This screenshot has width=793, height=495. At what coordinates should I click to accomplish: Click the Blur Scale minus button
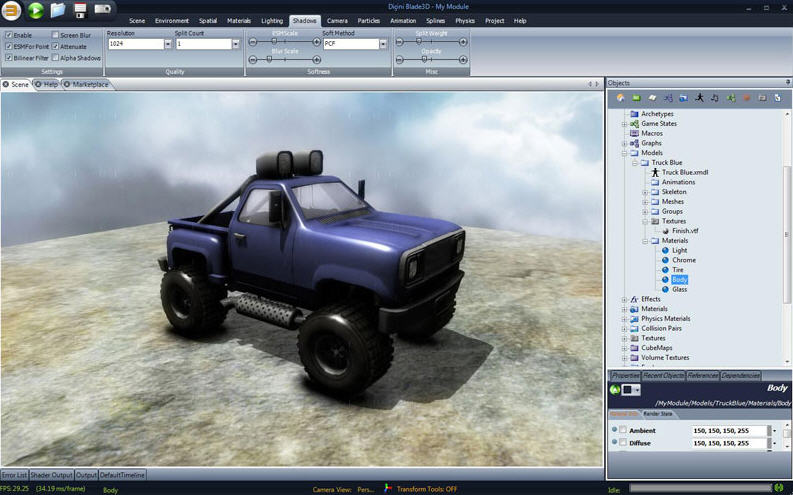[253, 60]
